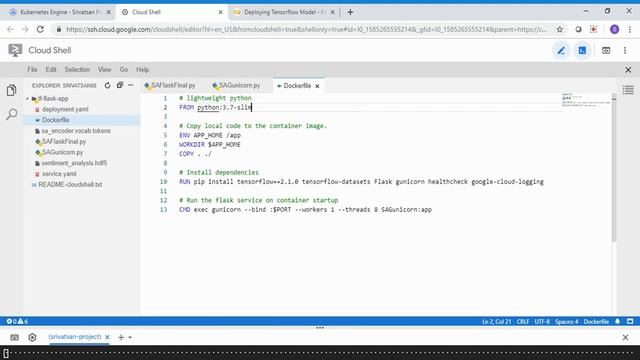The height and width of the screenshot is (360, 640).
Task: Toggle the explorer panel minimize dash
Action: click(131, 85)
